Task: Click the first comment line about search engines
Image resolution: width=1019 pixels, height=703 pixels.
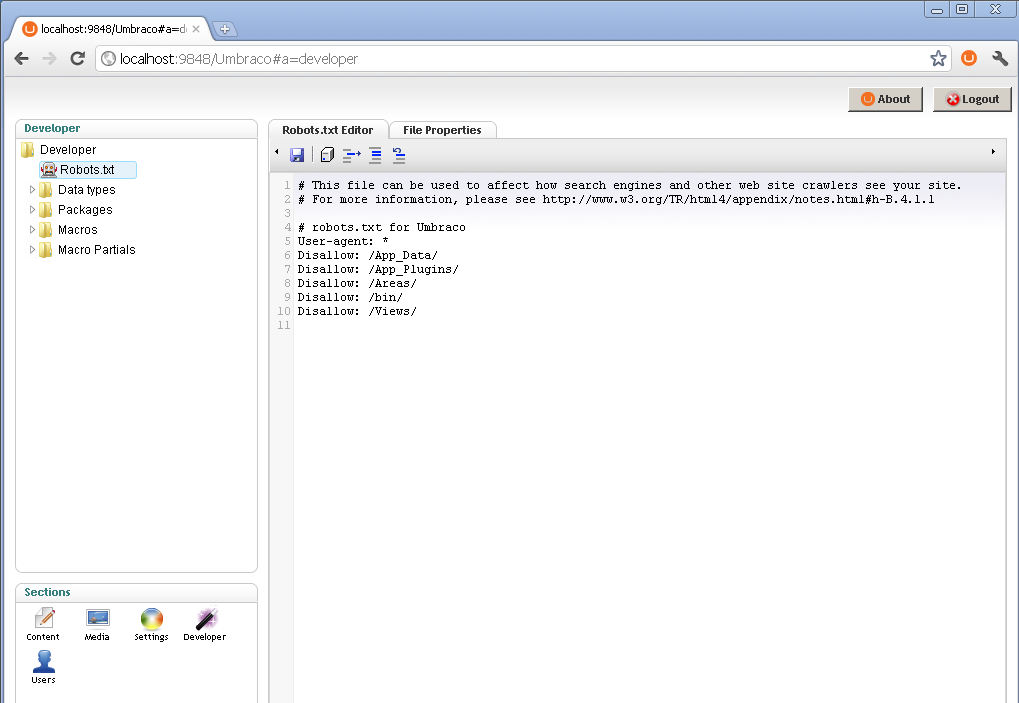Action: 630,185
